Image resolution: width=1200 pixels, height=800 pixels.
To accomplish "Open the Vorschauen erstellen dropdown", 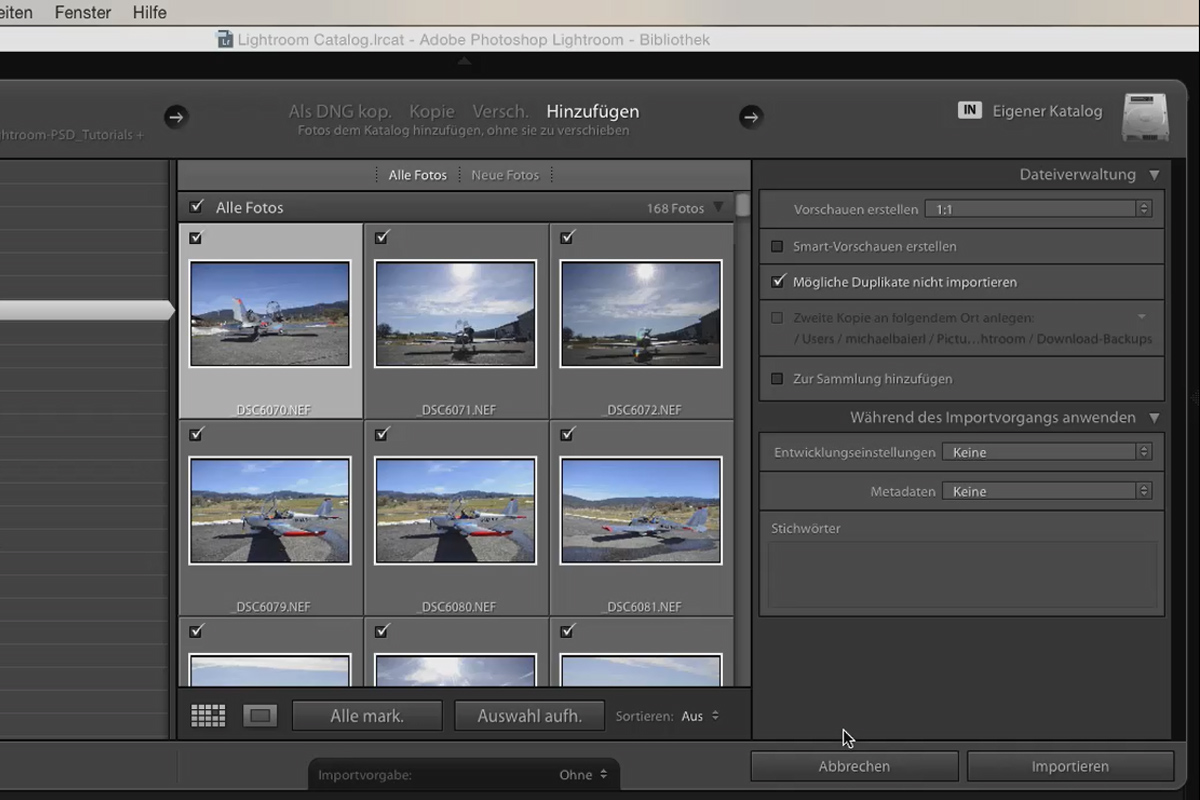I will pos(1038,210).
